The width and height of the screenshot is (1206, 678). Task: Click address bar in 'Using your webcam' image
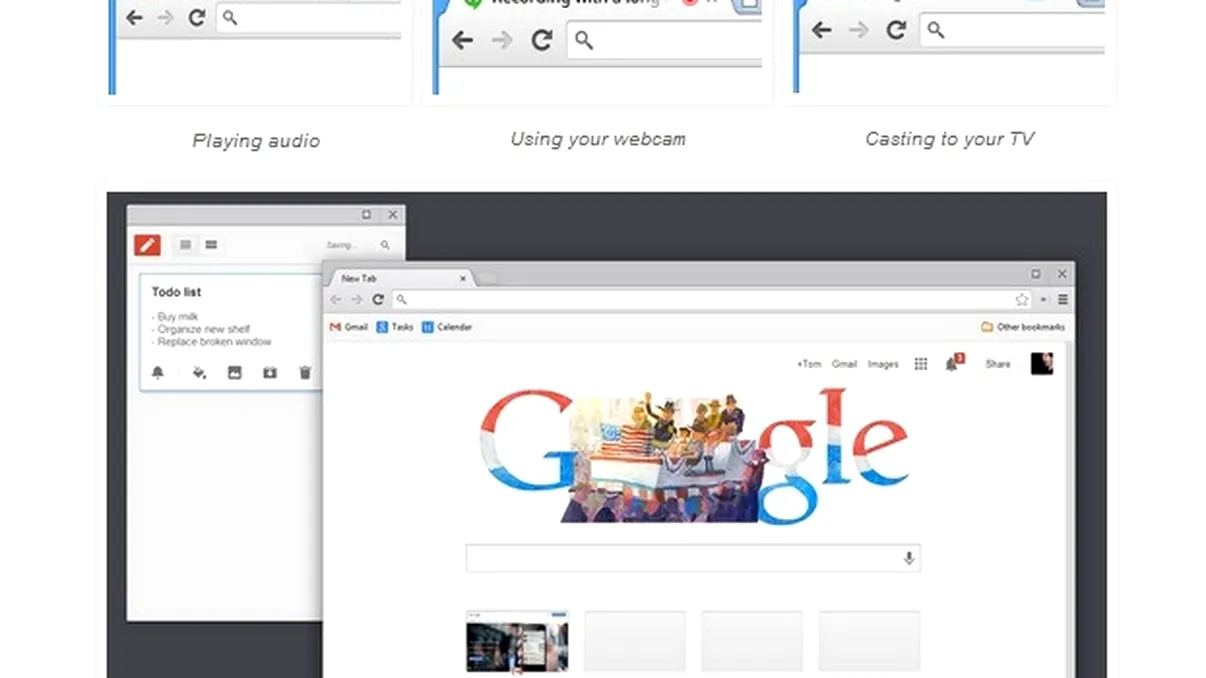[x=665, y=40]
